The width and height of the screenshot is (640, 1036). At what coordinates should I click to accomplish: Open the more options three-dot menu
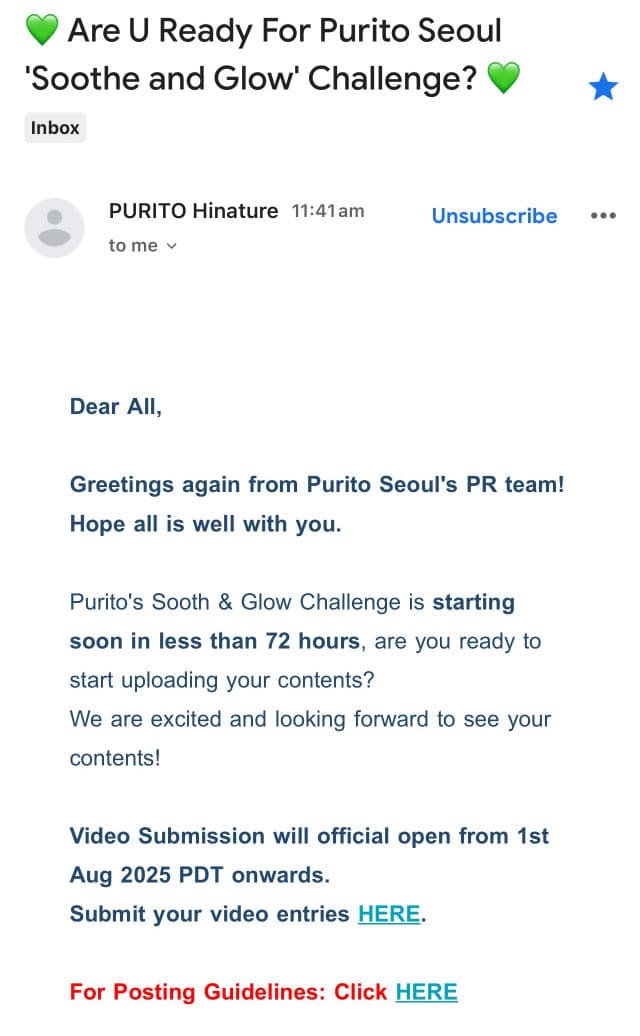coord(603,215)
